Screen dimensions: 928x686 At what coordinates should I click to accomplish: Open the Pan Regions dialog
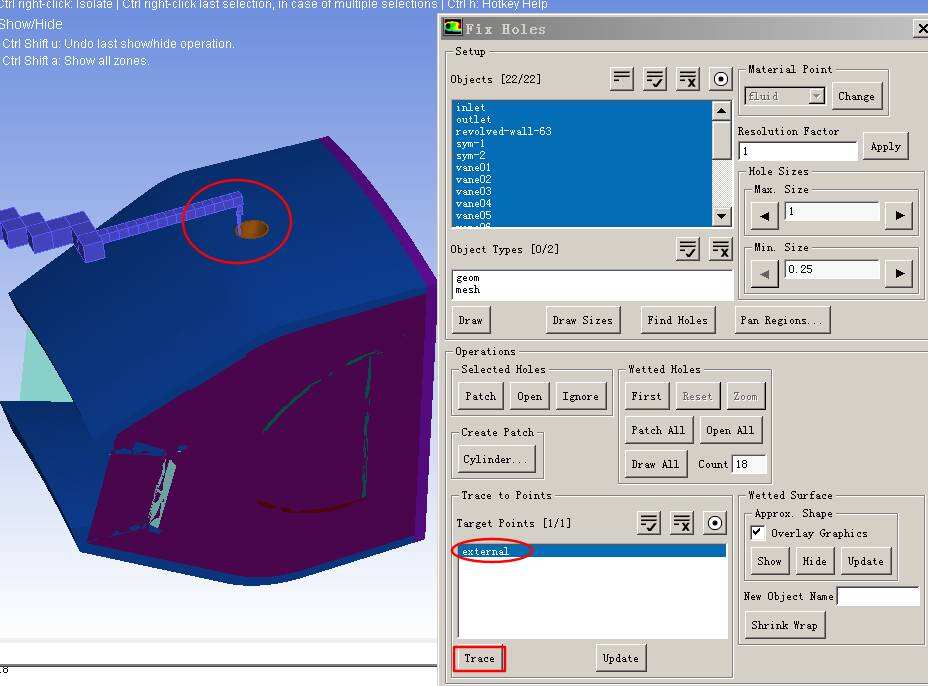click(782, 320)
